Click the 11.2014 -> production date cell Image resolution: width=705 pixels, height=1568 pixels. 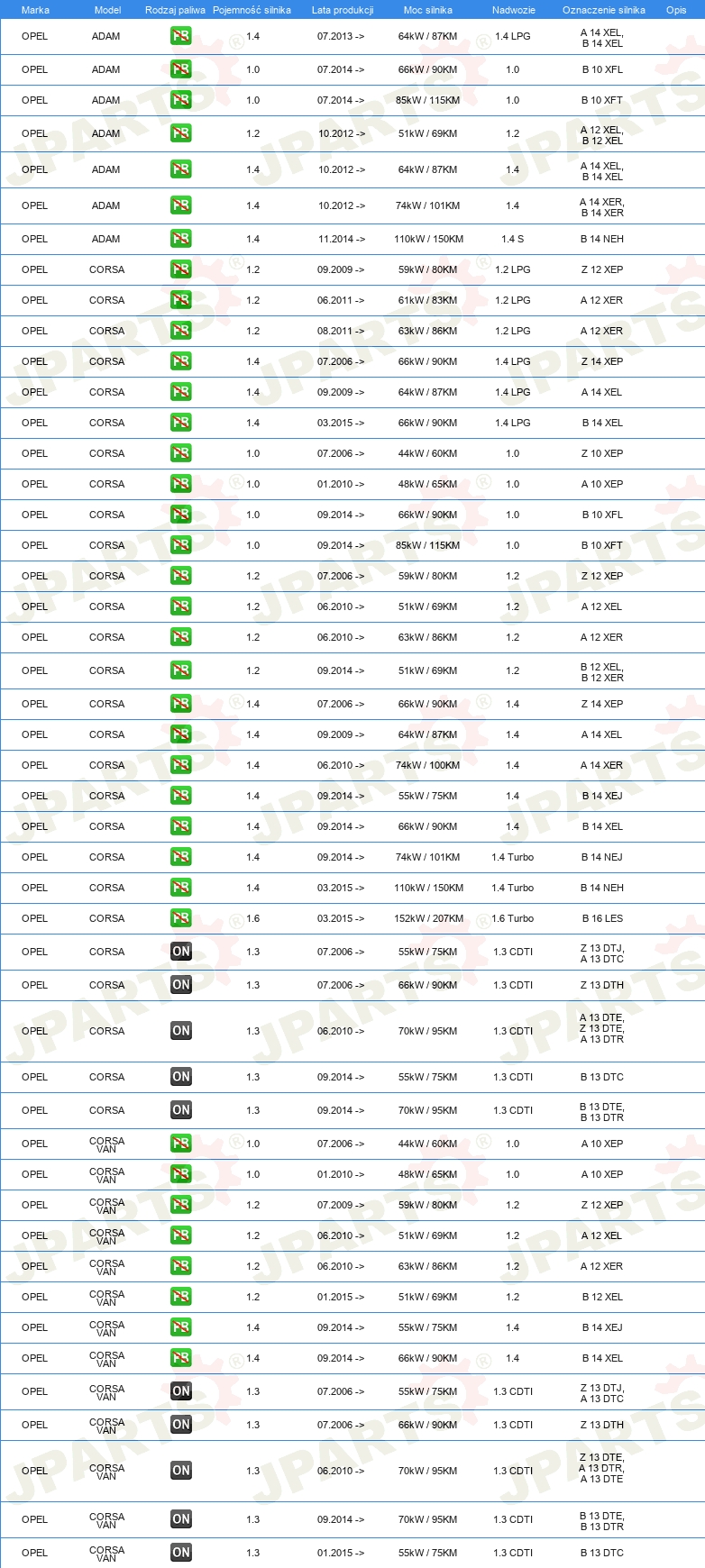pos(341,239)
